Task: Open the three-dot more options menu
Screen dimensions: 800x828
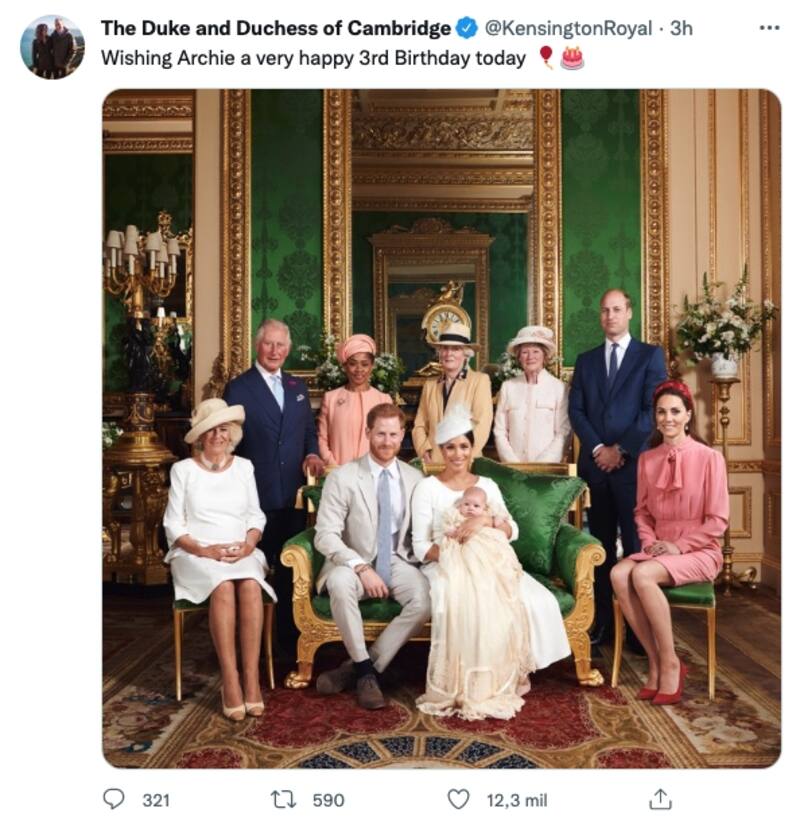Action: click(x=769, y=27)
